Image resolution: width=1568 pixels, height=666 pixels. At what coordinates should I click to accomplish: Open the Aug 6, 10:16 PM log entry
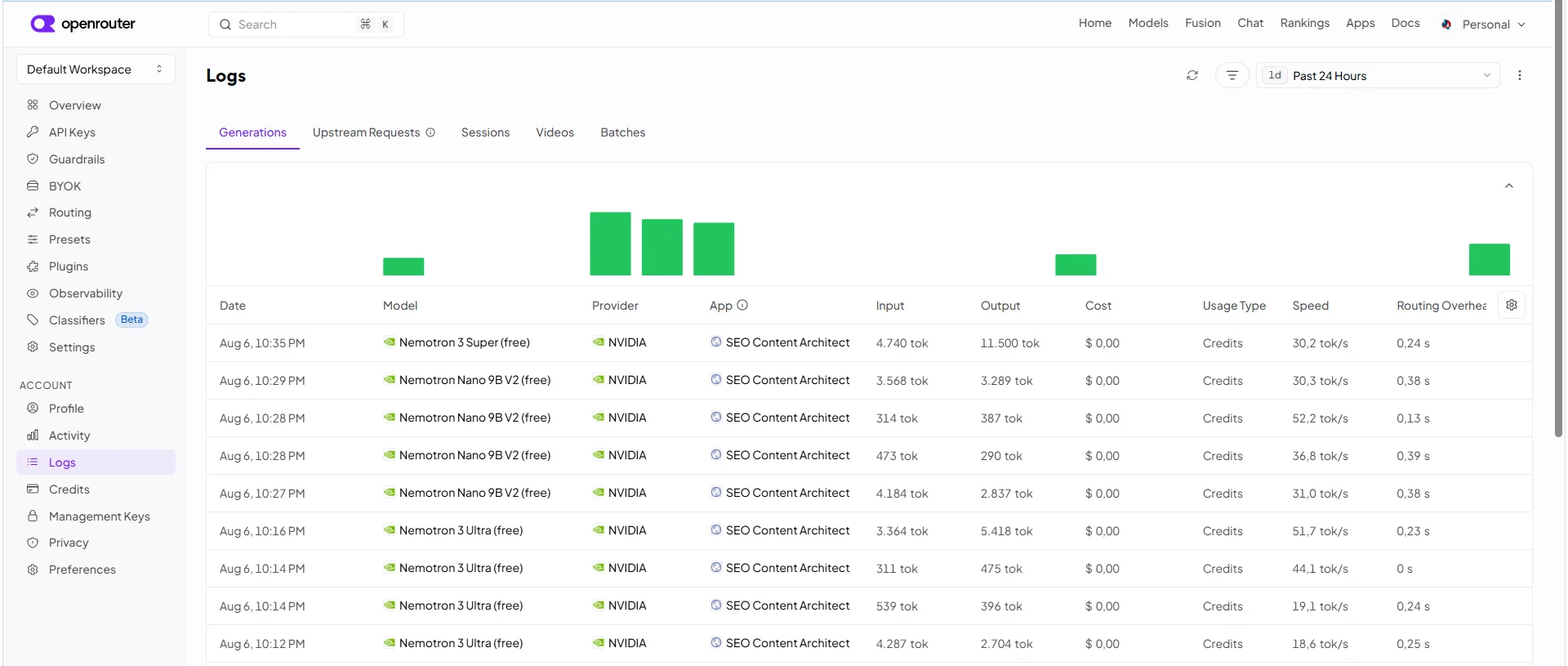pyautogui.click(x=869, y=531)
